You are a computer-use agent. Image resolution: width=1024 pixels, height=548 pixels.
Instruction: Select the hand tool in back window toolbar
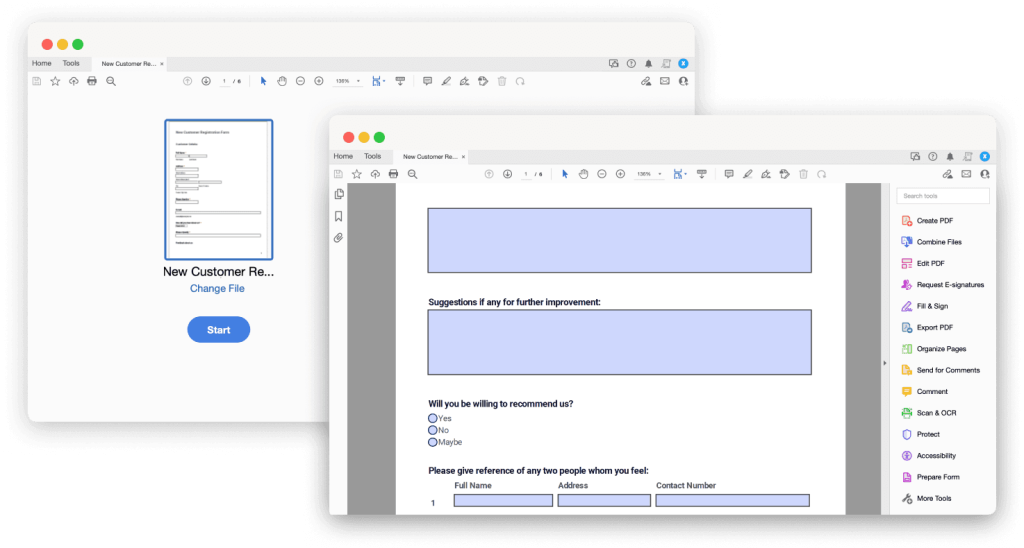pos(282,81)
